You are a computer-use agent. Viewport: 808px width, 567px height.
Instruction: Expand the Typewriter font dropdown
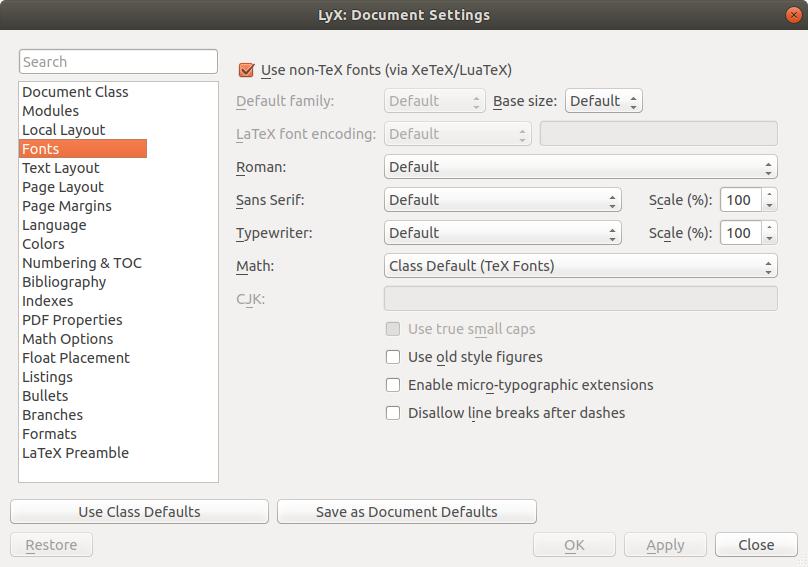click(502, 233)
